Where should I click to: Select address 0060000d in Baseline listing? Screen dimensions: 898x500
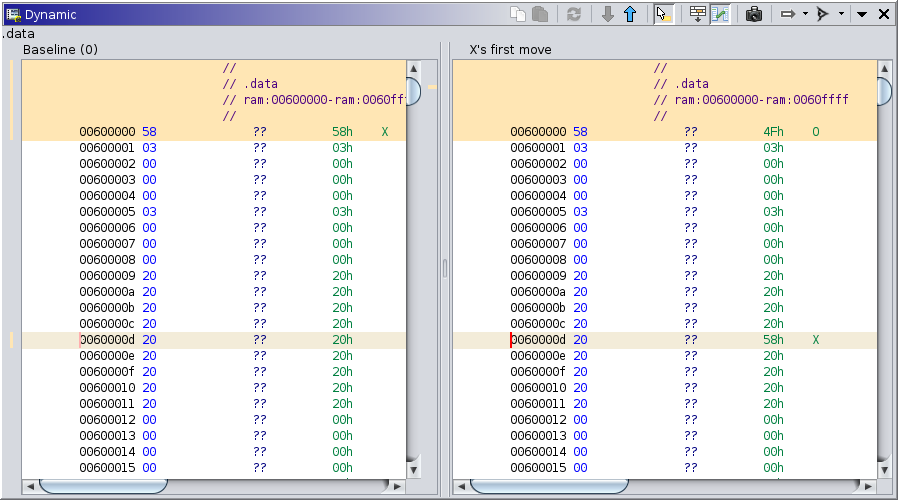point(106,340)
